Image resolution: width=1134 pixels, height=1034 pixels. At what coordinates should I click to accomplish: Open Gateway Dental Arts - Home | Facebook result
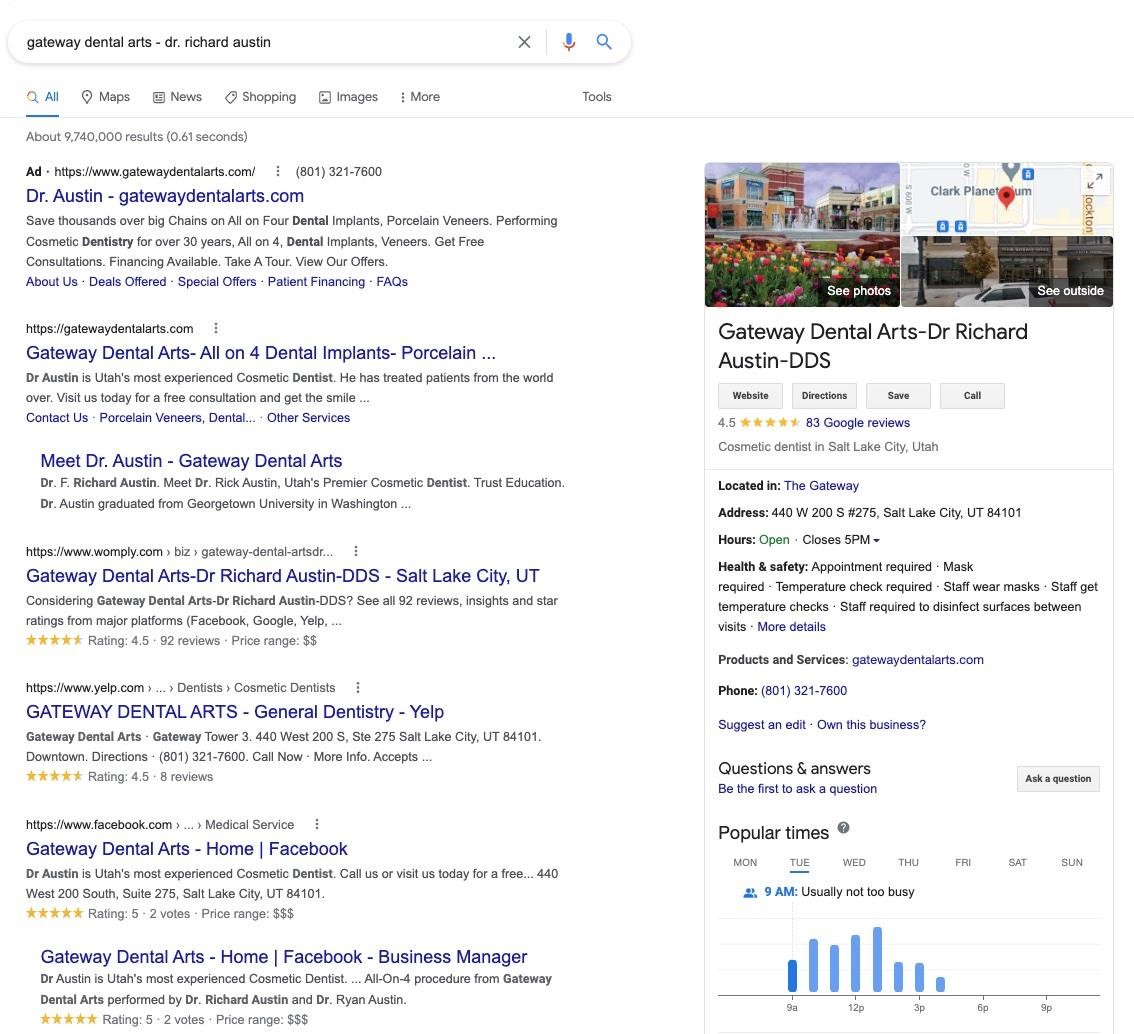click(187, 849)
